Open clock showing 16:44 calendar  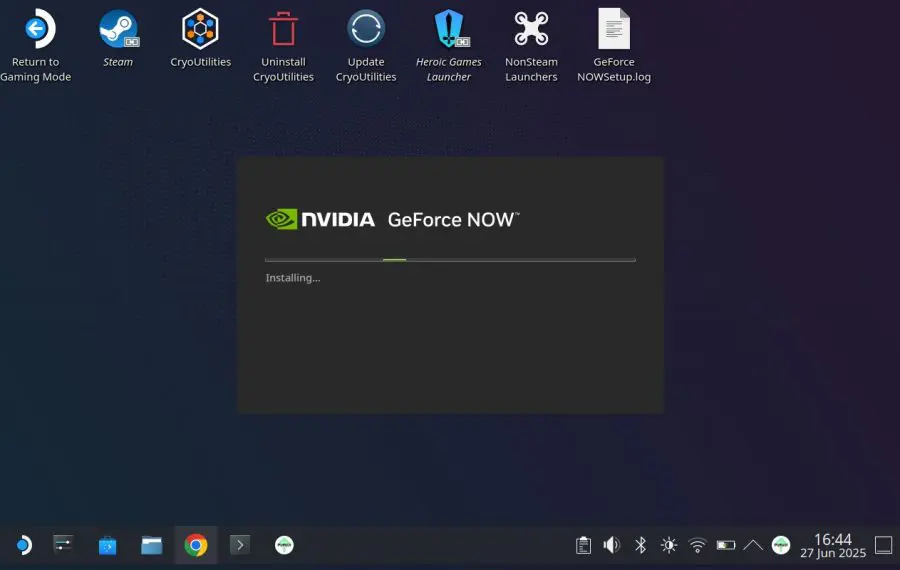click(x=833, y=545)
